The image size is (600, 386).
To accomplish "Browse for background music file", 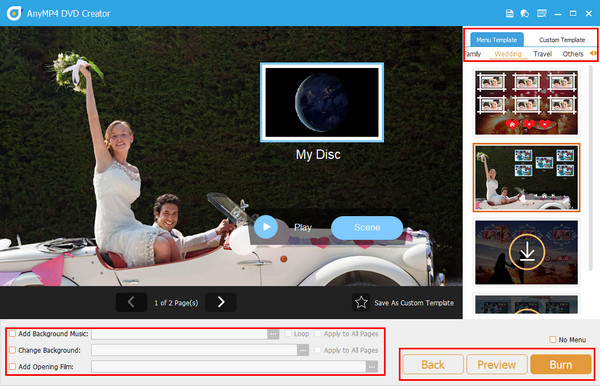I will coord(273,334).
